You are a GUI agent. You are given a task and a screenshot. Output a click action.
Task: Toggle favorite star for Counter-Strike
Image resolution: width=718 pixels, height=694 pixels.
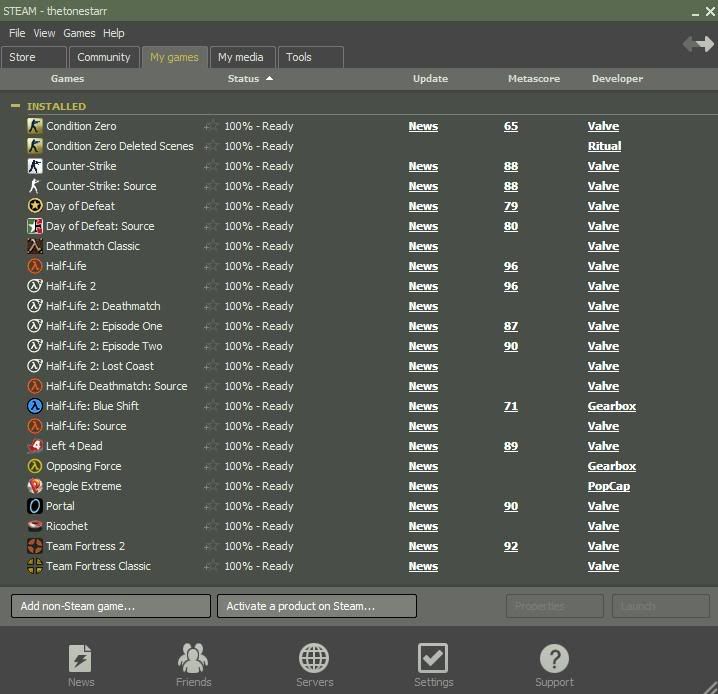tap(212, 166)
